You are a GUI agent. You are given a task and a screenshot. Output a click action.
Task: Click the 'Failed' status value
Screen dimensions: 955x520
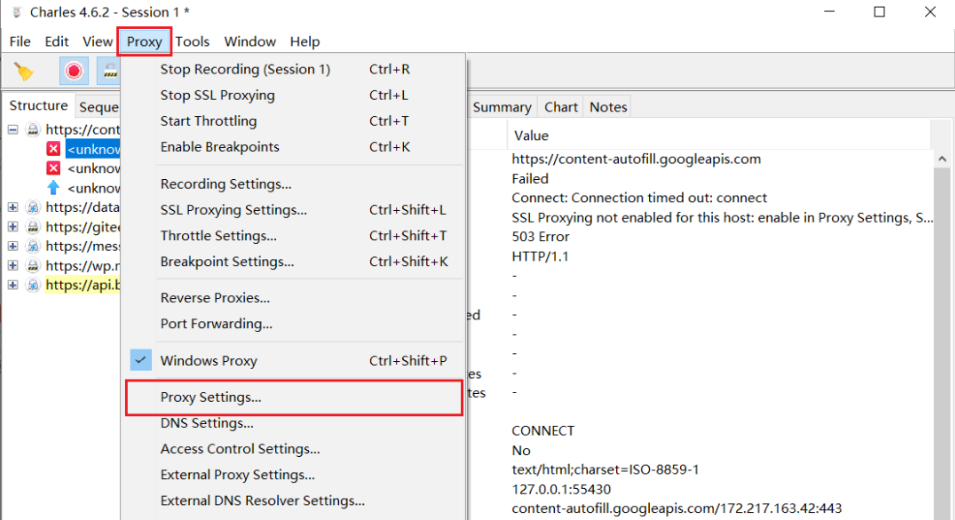pos(530,178)
